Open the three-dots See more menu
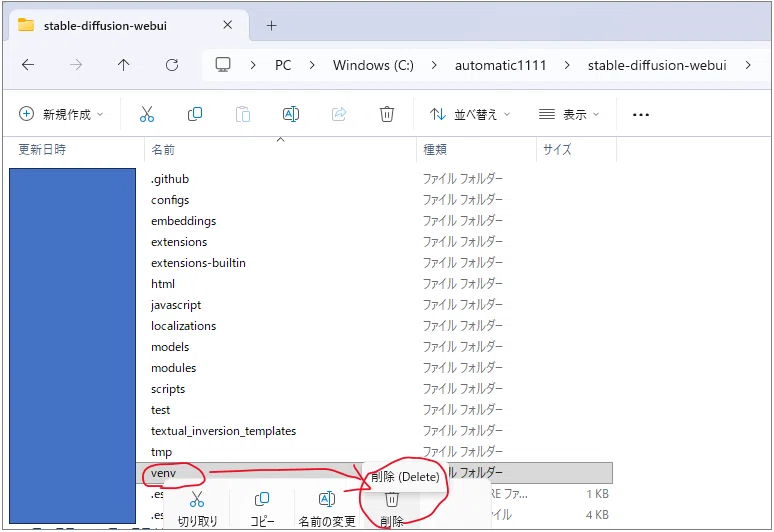The height and width of the screenshot is (532, 774). [x=641, y=114]
